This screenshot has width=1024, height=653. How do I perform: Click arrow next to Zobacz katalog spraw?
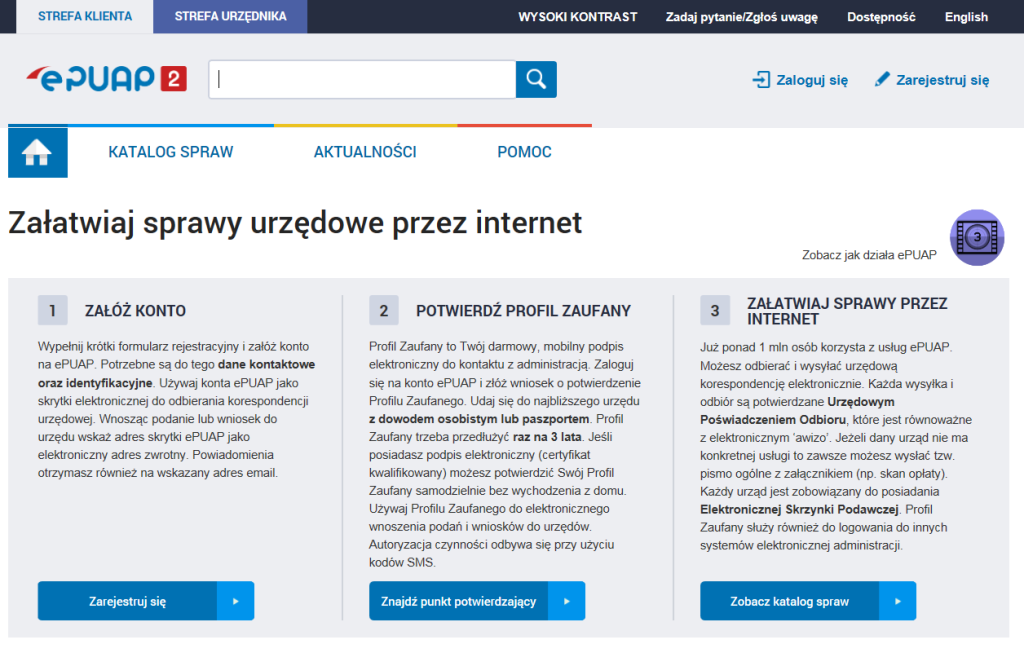pos(898,601)
